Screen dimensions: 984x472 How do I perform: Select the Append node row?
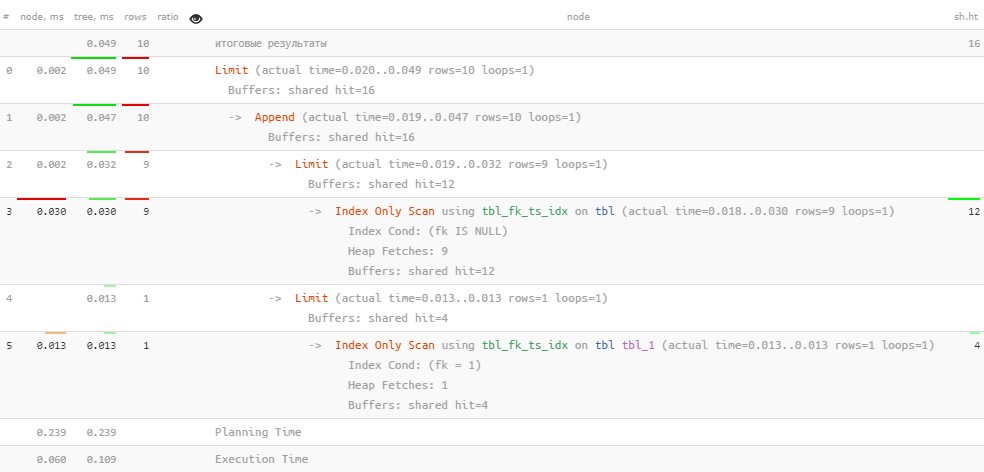[x=274, y=117]
